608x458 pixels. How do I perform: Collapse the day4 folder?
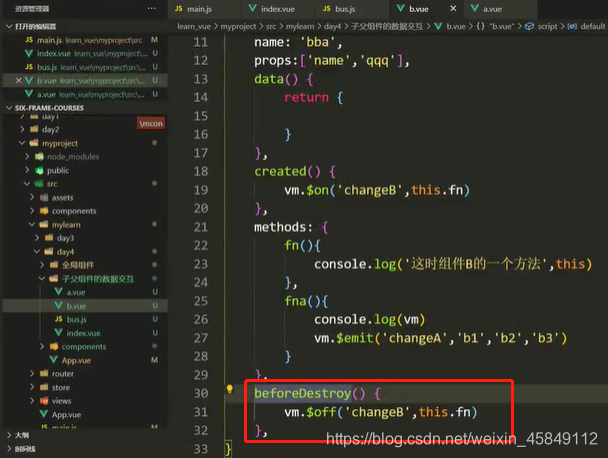click(x=37, y=252)
